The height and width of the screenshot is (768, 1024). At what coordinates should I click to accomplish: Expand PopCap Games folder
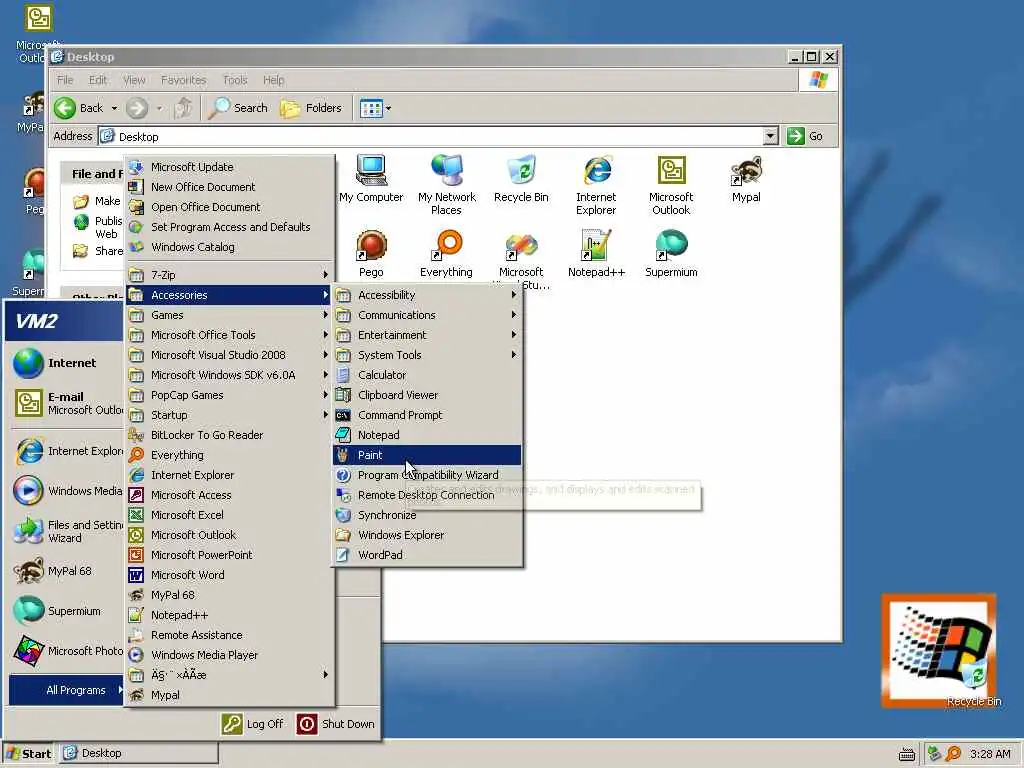(x=229, y=395)
